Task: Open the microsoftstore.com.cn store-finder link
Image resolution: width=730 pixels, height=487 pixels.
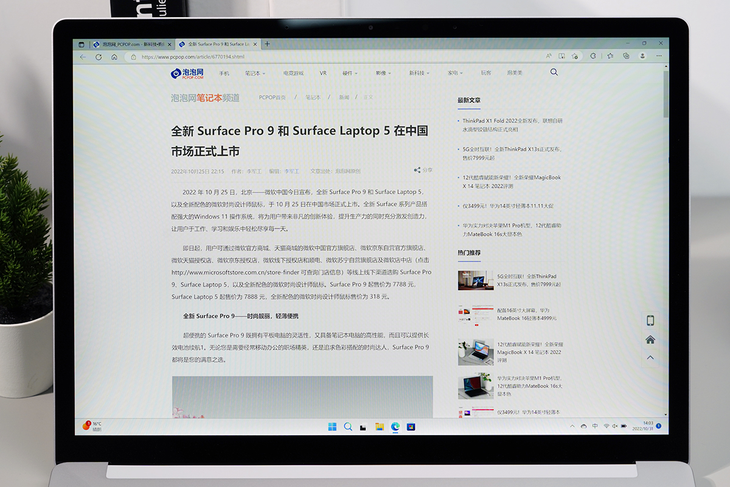Action: coord(236,272)
